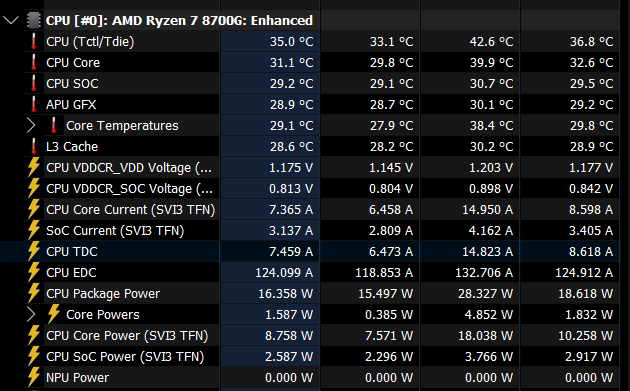Click the lightning icon for CPU VDDCR_VDD Voltage
This screenshot has height=391, width=630.
(x=34, y=167)
